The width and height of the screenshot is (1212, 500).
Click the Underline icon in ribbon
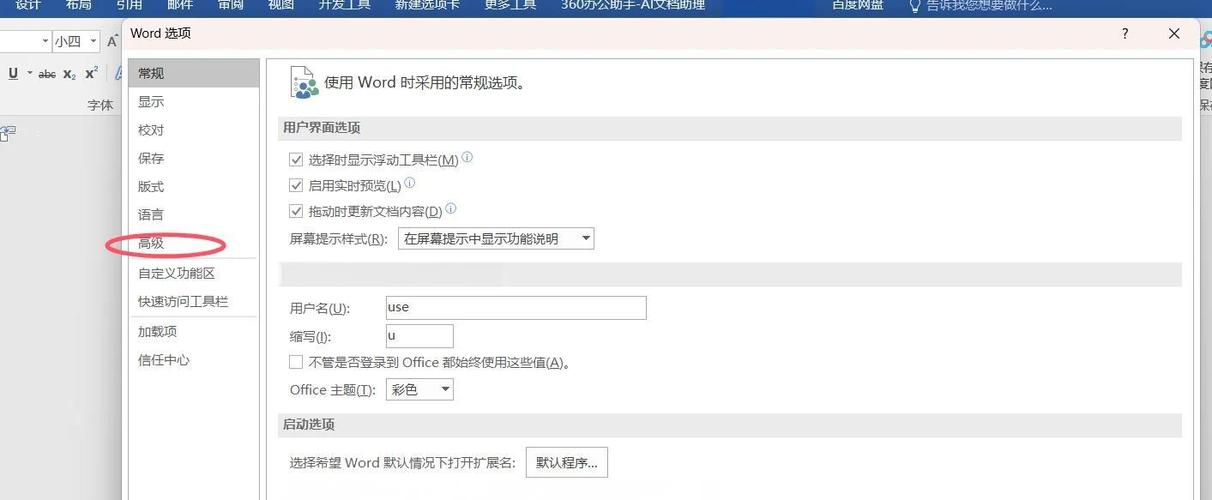[x=13, y=73]
